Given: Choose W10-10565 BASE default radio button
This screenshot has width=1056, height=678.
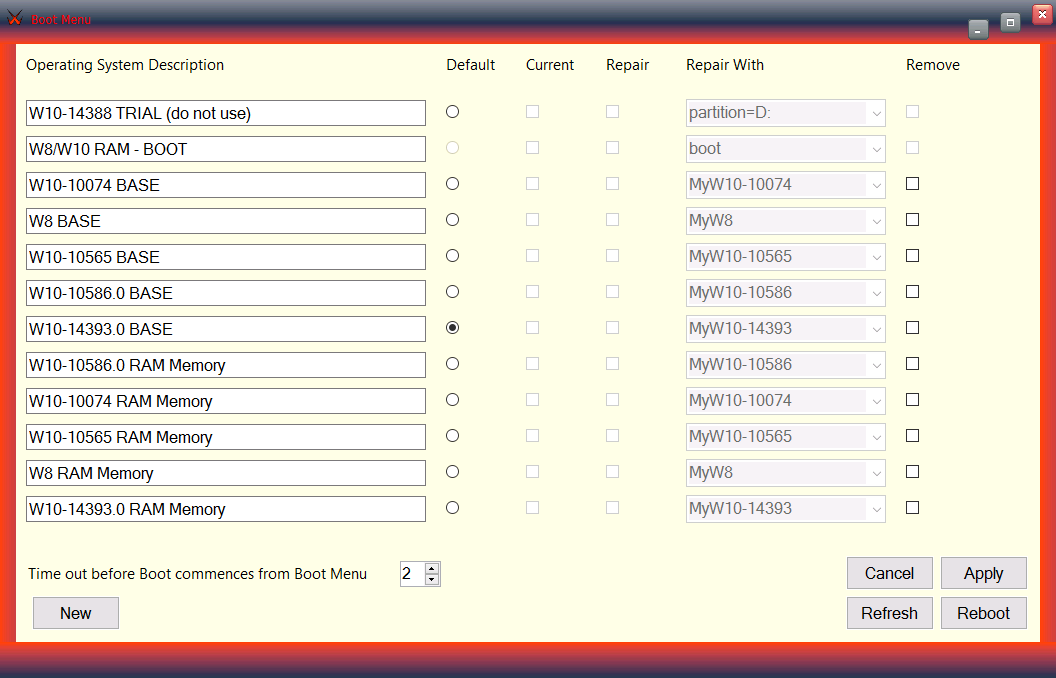Looking at the screenshot, I should 453,256.
